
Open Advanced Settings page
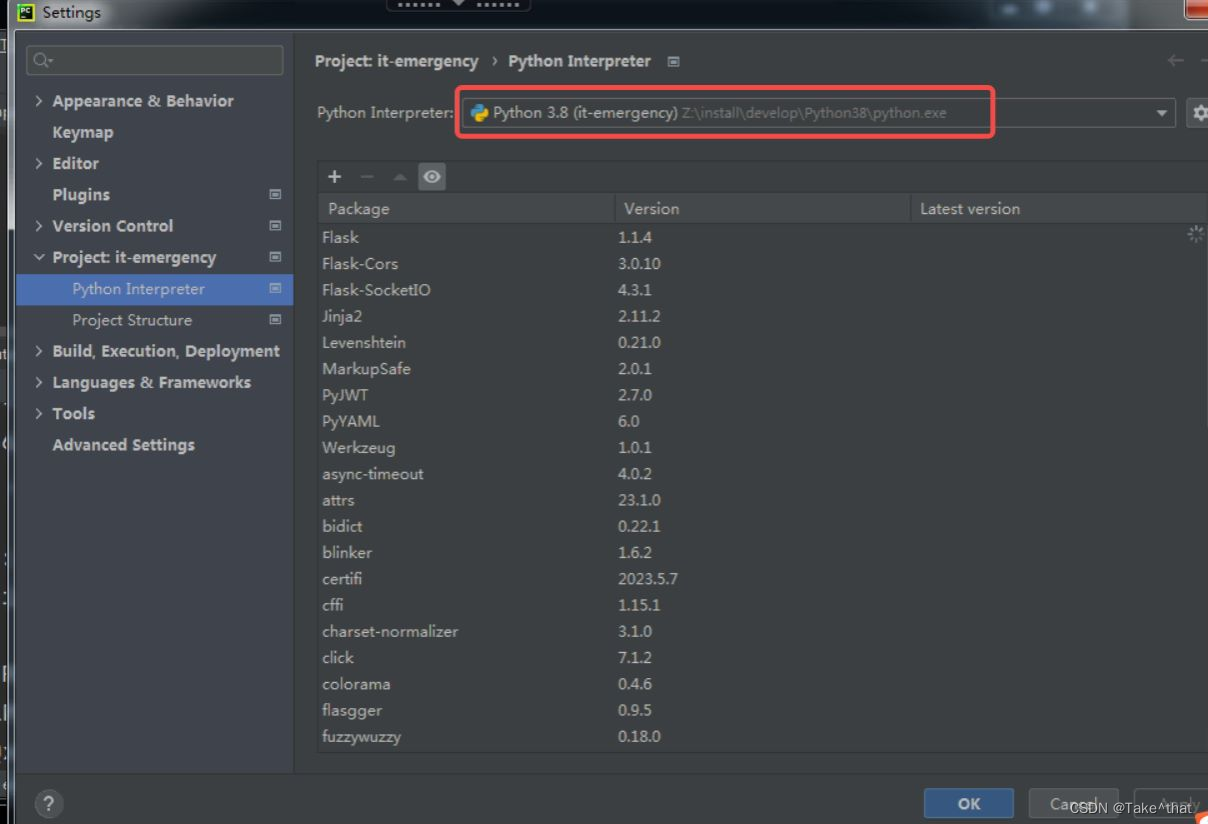pyautogui.click(x=123, y=445)
